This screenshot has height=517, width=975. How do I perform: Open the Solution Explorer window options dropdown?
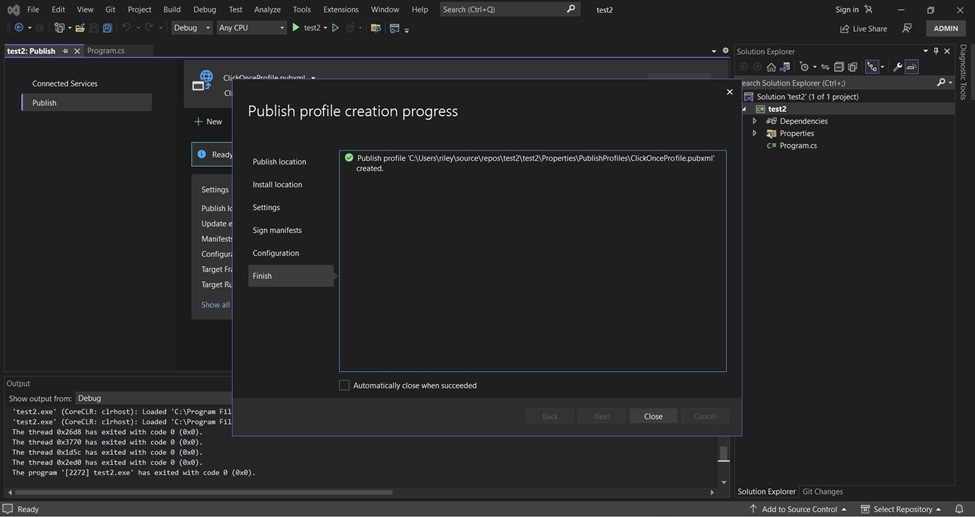(925, 51)
